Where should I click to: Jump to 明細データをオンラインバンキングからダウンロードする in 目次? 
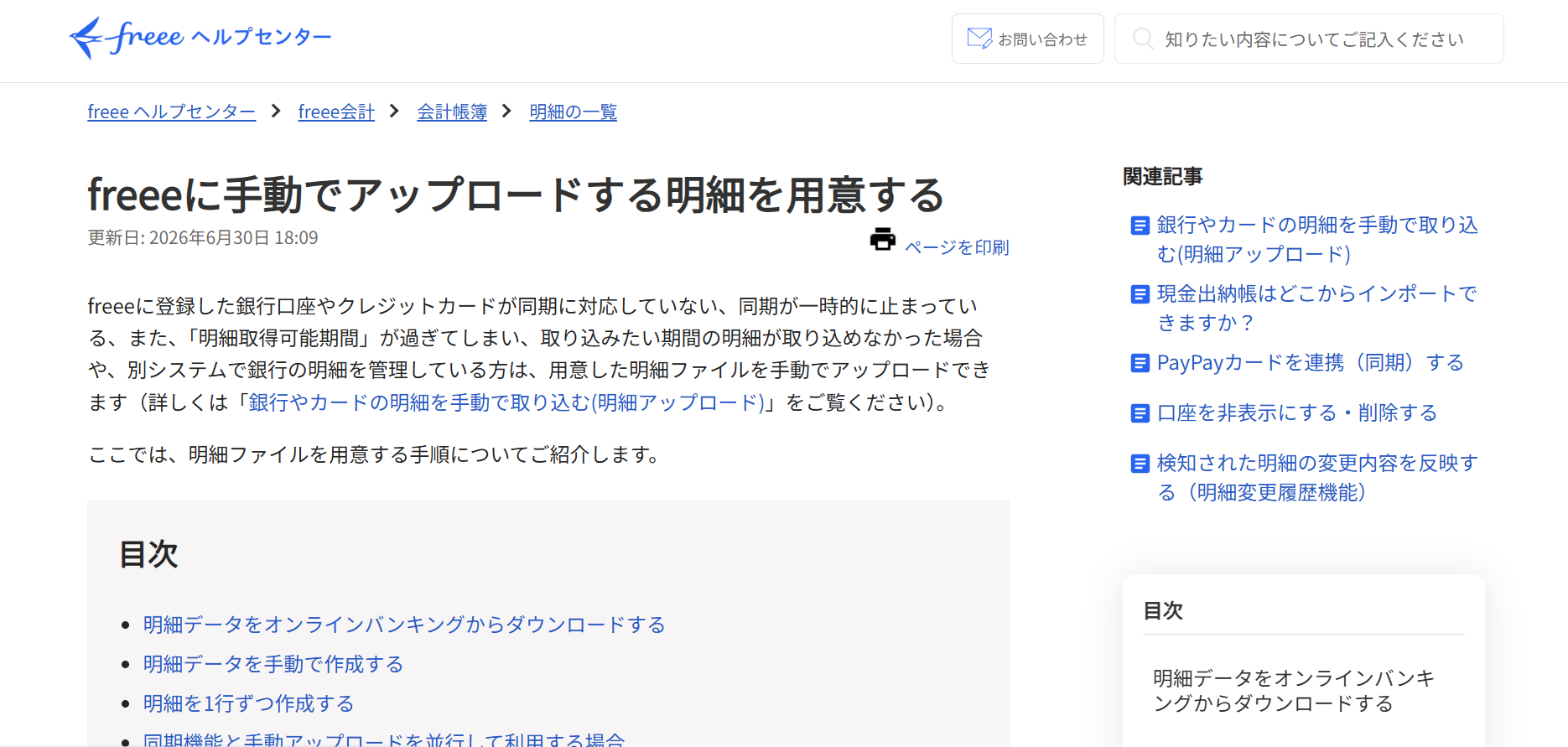404,625
